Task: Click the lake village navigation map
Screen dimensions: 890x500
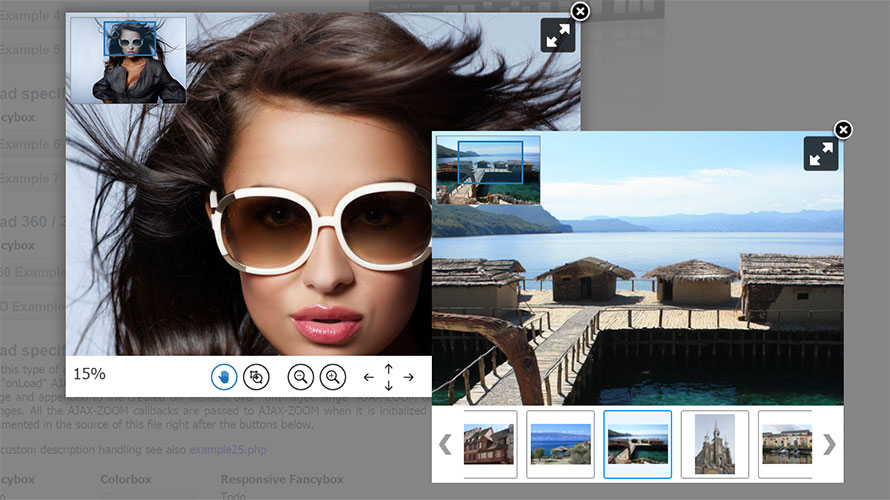Action: coord(488,170)
